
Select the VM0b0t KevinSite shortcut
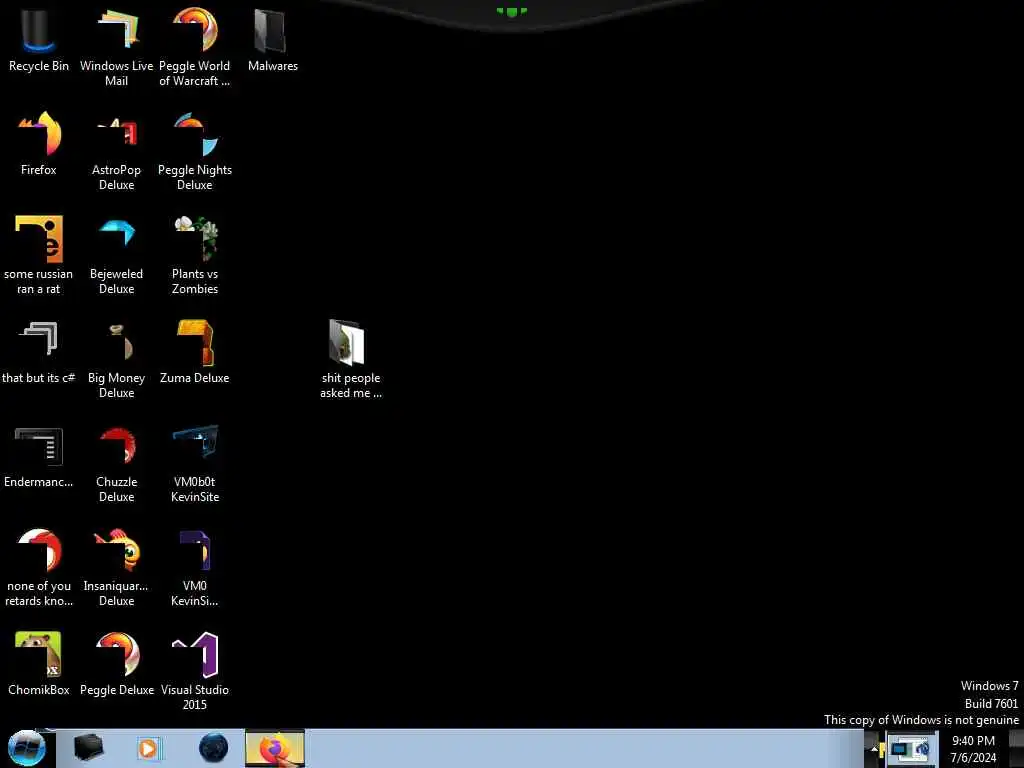coord(195,464)
